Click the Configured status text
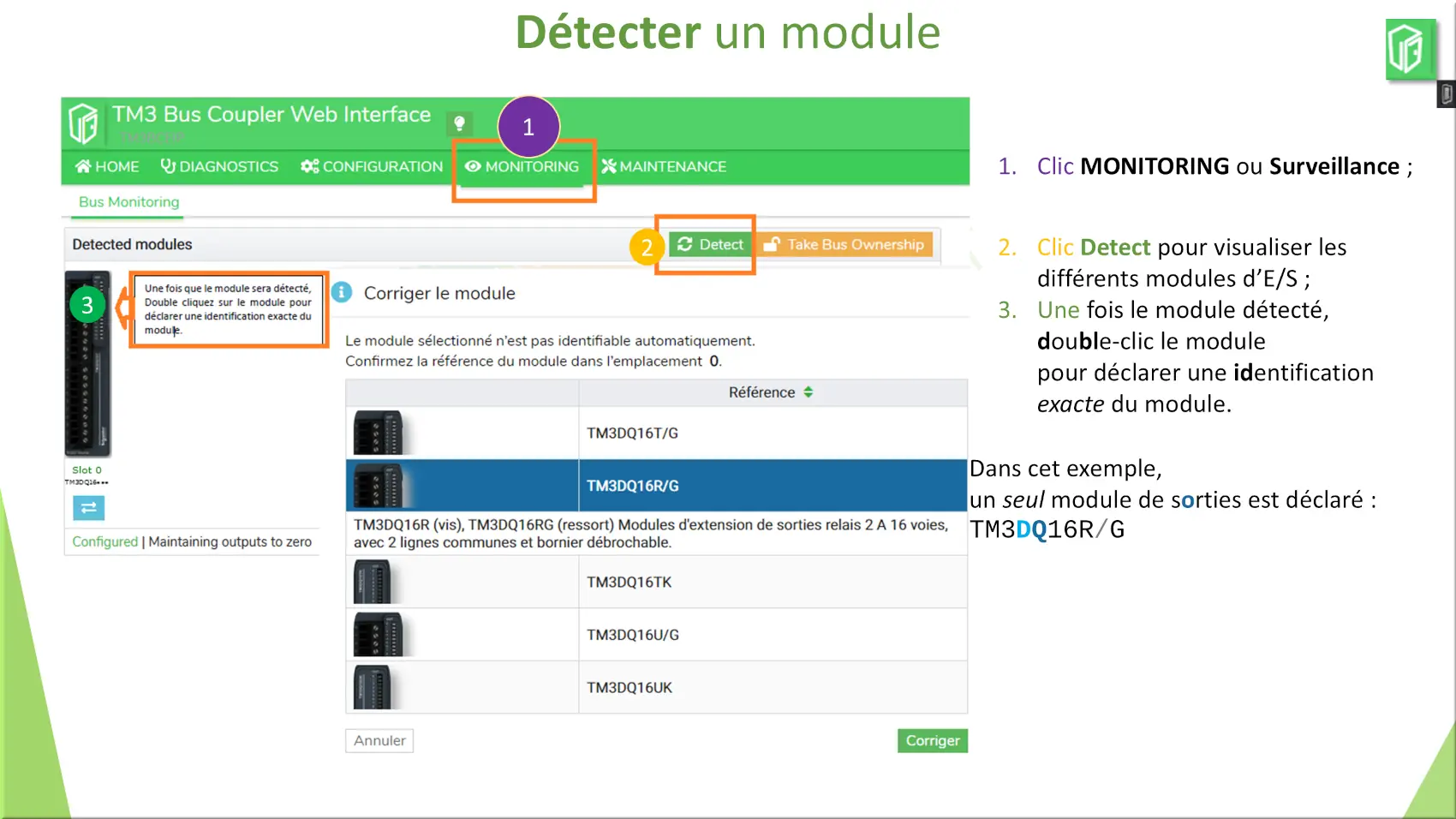1456x819 pixels. (x=104, y=541)
